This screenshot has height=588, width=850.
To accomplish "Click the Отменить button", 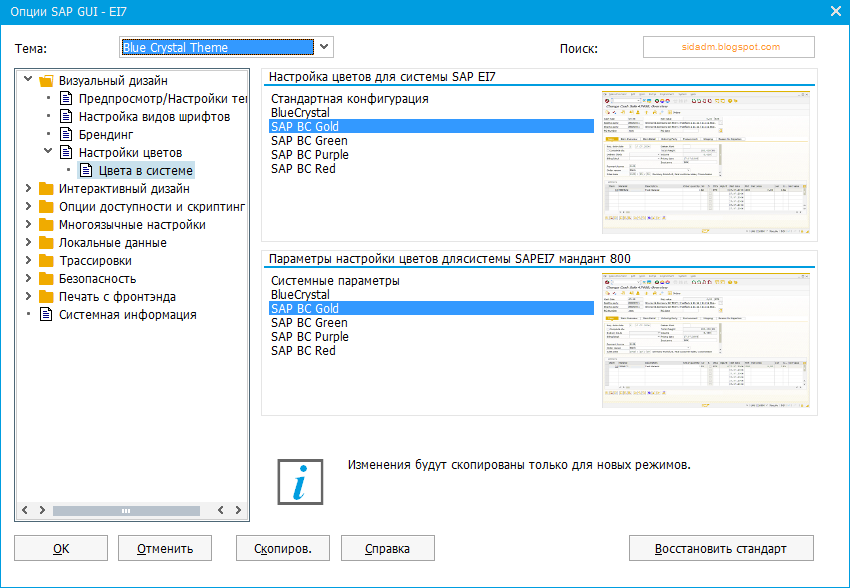I will point(165,548).
